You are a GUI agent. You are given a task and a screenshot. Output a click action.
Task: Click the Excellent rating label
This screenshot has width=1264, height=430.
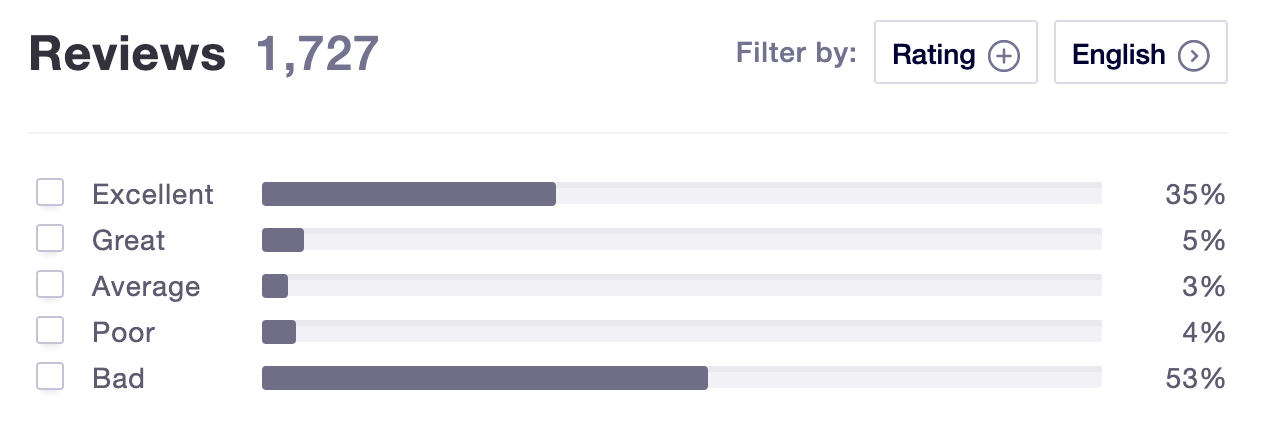(x=152, y=194)
